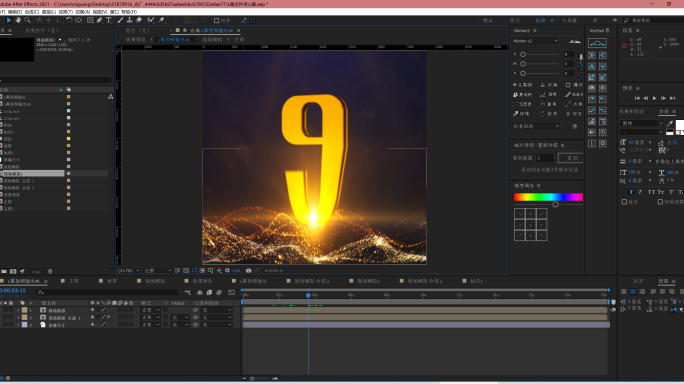Open blend mode dropdown for layer 1

coord(151,310)
